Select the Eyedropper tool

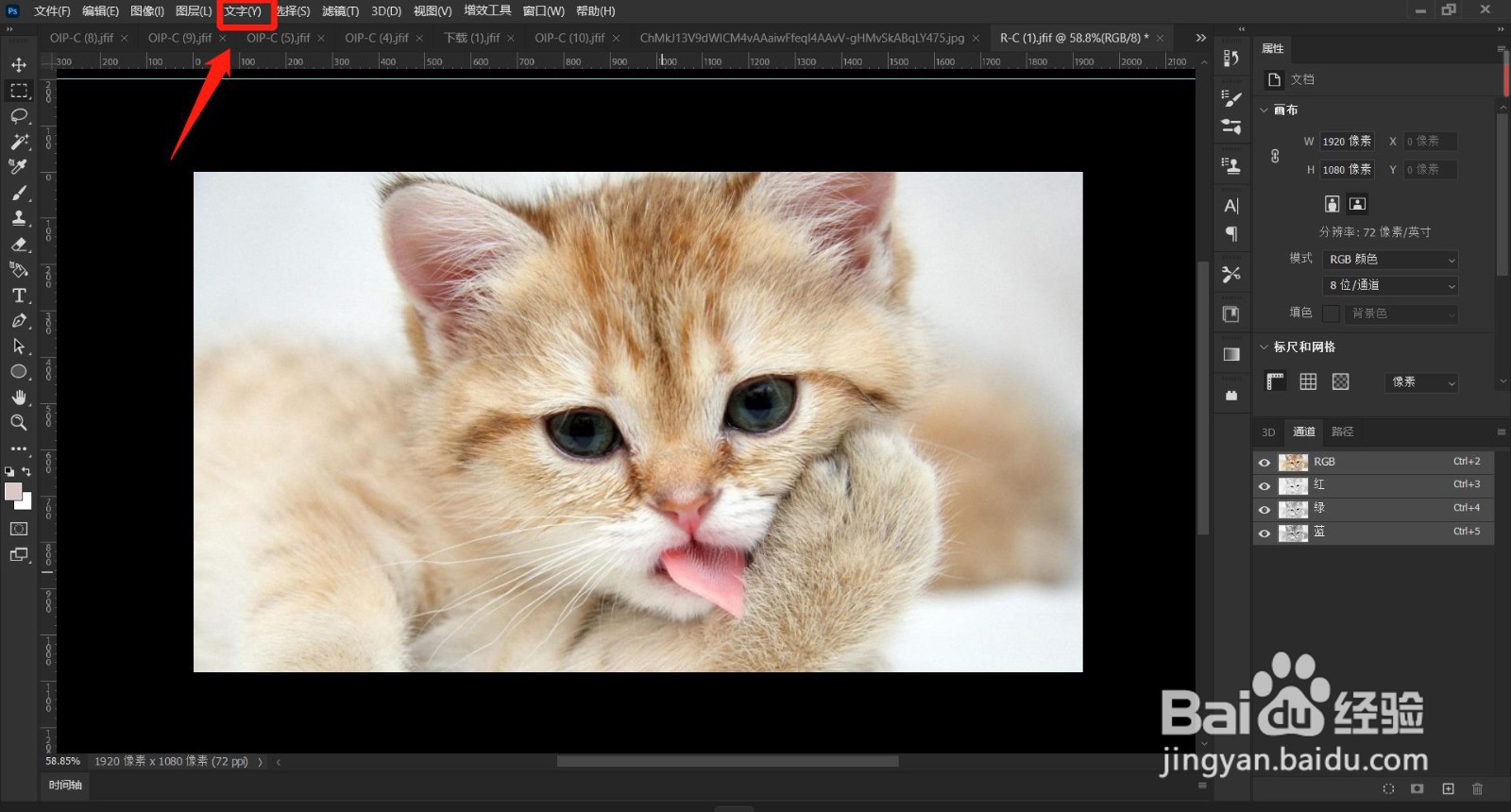tap(19, 167)
